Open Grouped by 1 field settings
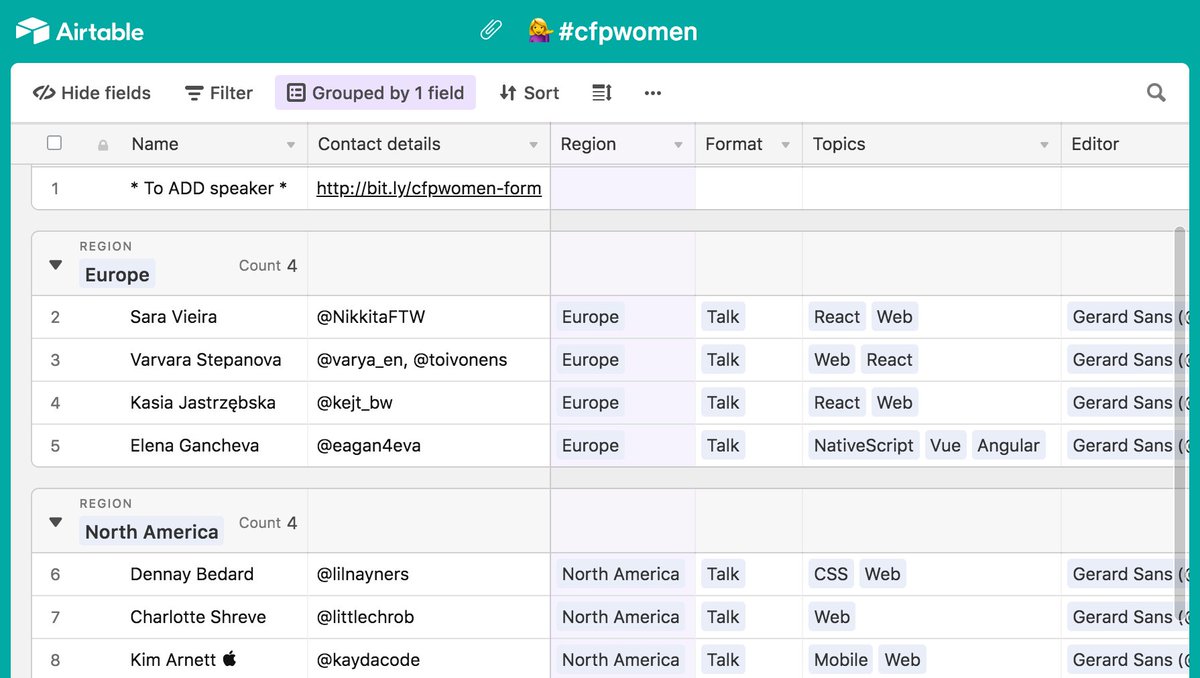This screenshot has width=1200, height=678. 375,93
